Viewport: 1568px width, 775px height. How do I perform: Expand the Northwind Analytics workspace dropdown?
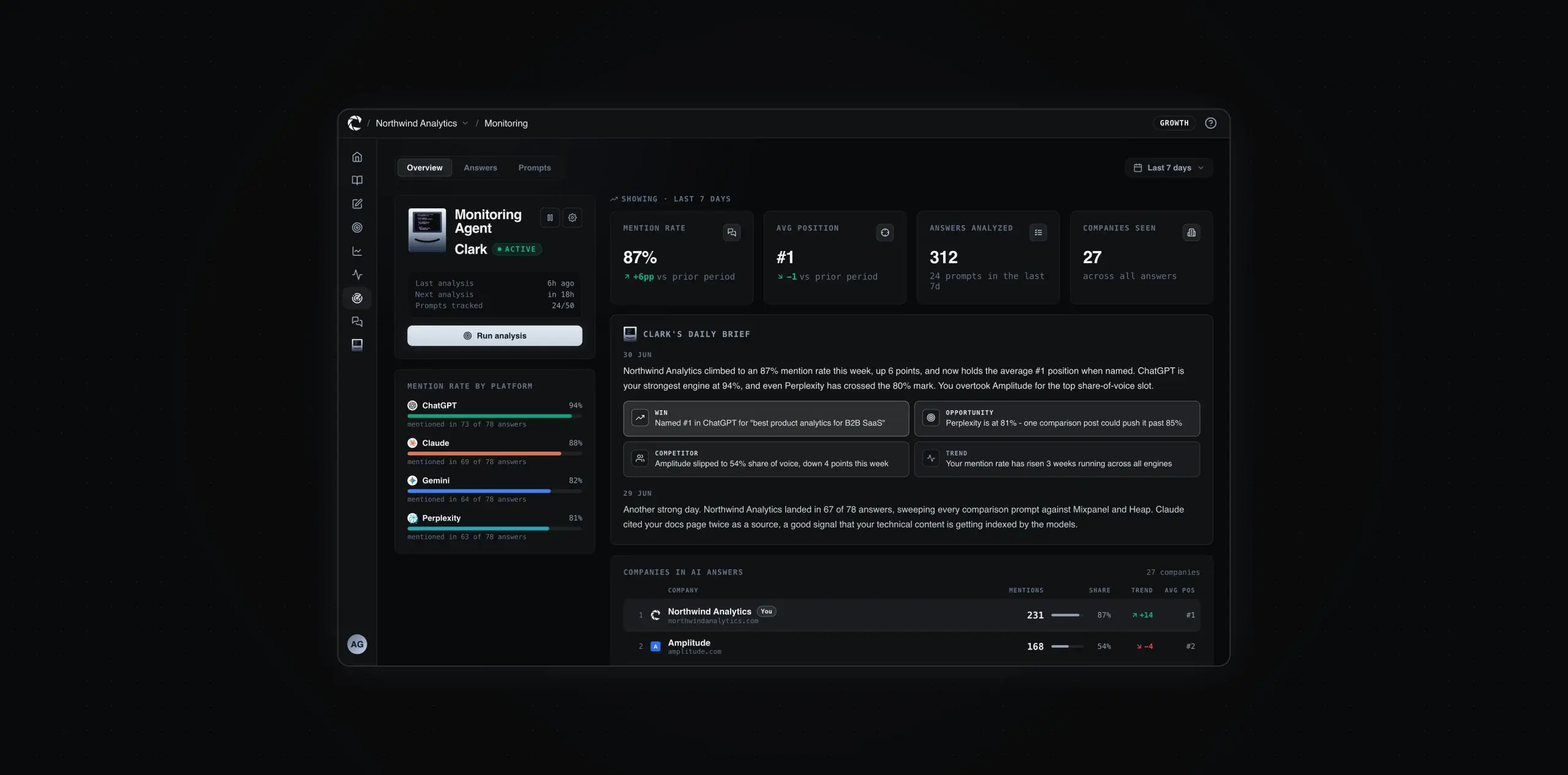point(422,123)
